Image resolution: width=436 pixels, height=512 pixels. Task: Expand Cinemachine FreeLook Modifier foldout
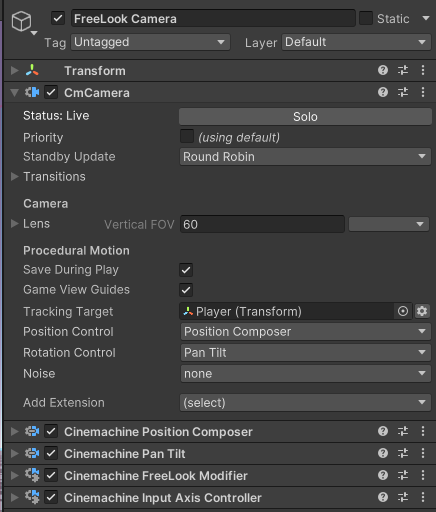(14, 475)
